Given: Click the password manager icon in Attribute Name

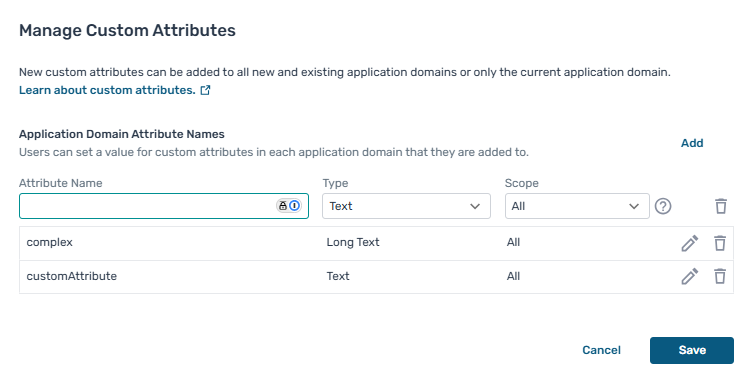Looking at the screenshot, I should click(x=289, y=206).
